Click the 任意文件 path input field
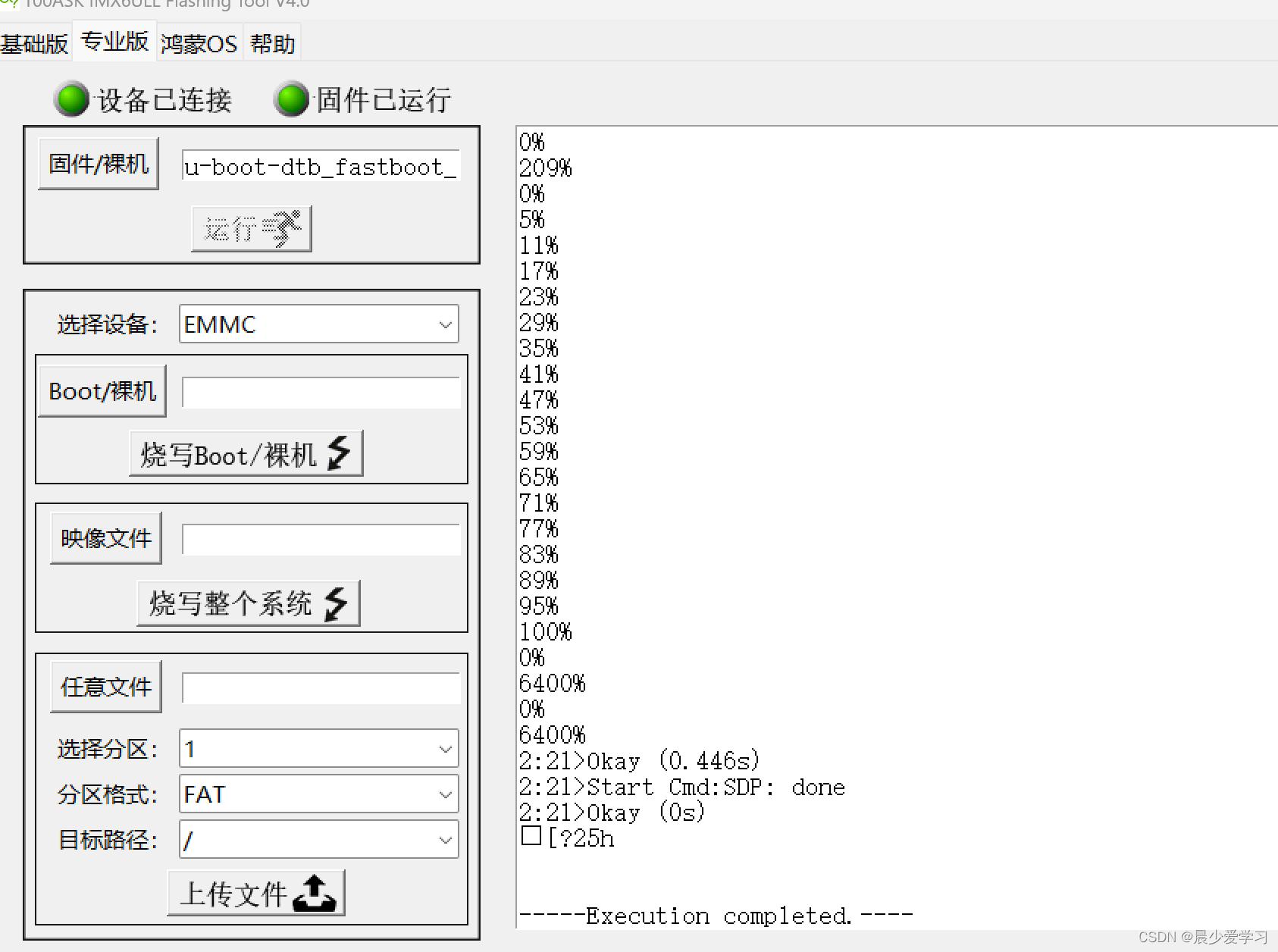Image resolution: width=1278 pixels, height=952 pixels. (321, 688)
